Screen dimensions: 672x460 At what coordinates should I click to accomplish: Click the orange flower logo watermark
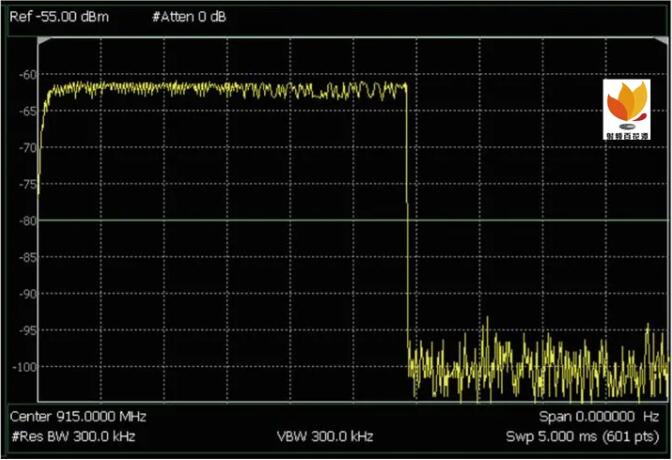[627, 110]
